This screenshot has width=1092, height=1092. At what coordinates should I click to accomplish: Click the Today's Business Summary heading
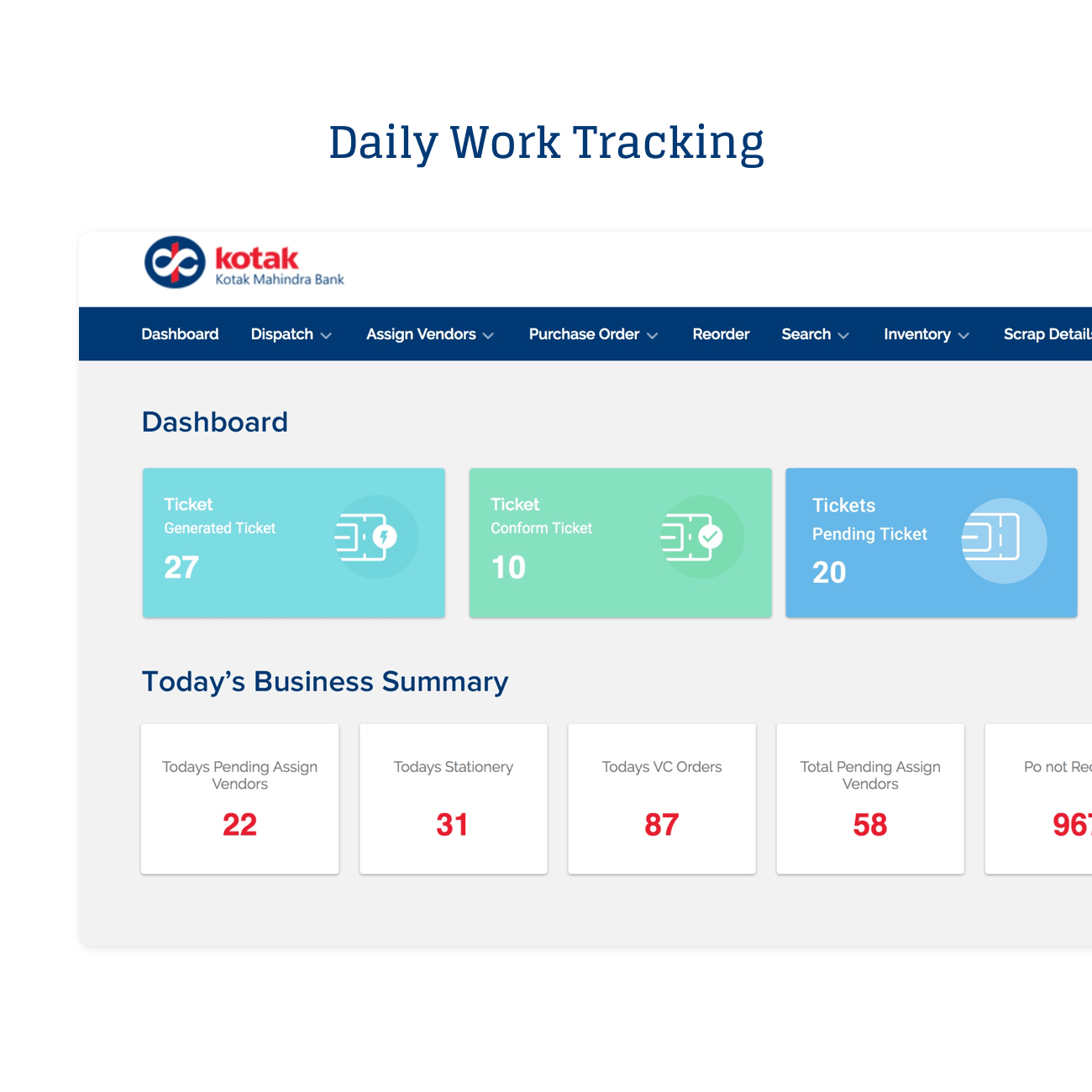click(x=325, y=681)
